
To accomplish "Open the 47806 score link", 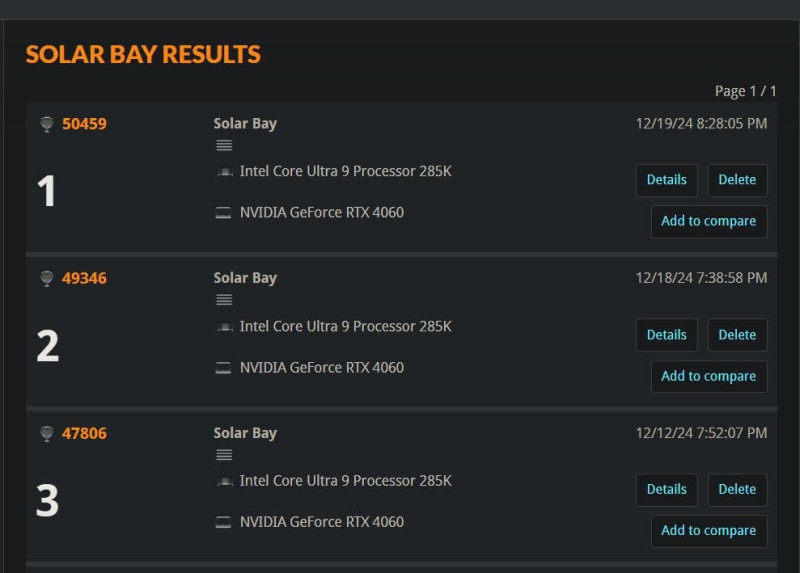I will pyautogui.click(x=84, y=433).
